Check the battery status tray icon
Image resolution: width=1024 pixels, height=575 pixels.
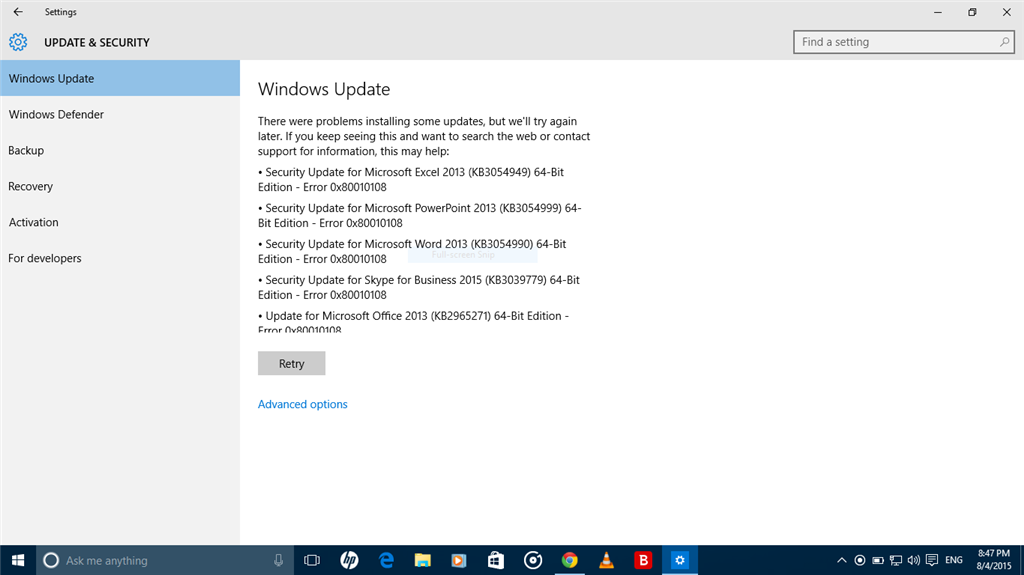tap(878, 561)
